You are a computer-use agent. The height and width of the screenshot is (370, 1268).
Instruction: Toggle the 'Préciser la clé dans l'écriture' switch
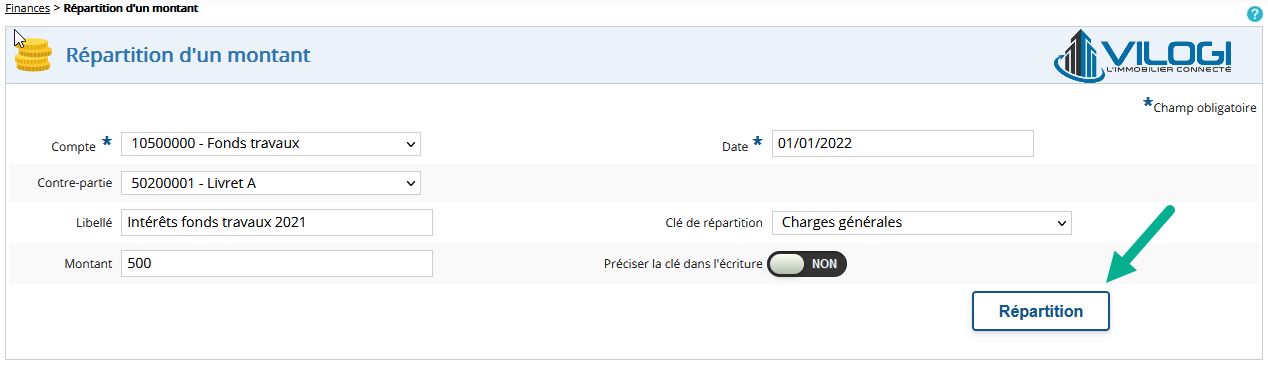point(807,264)
